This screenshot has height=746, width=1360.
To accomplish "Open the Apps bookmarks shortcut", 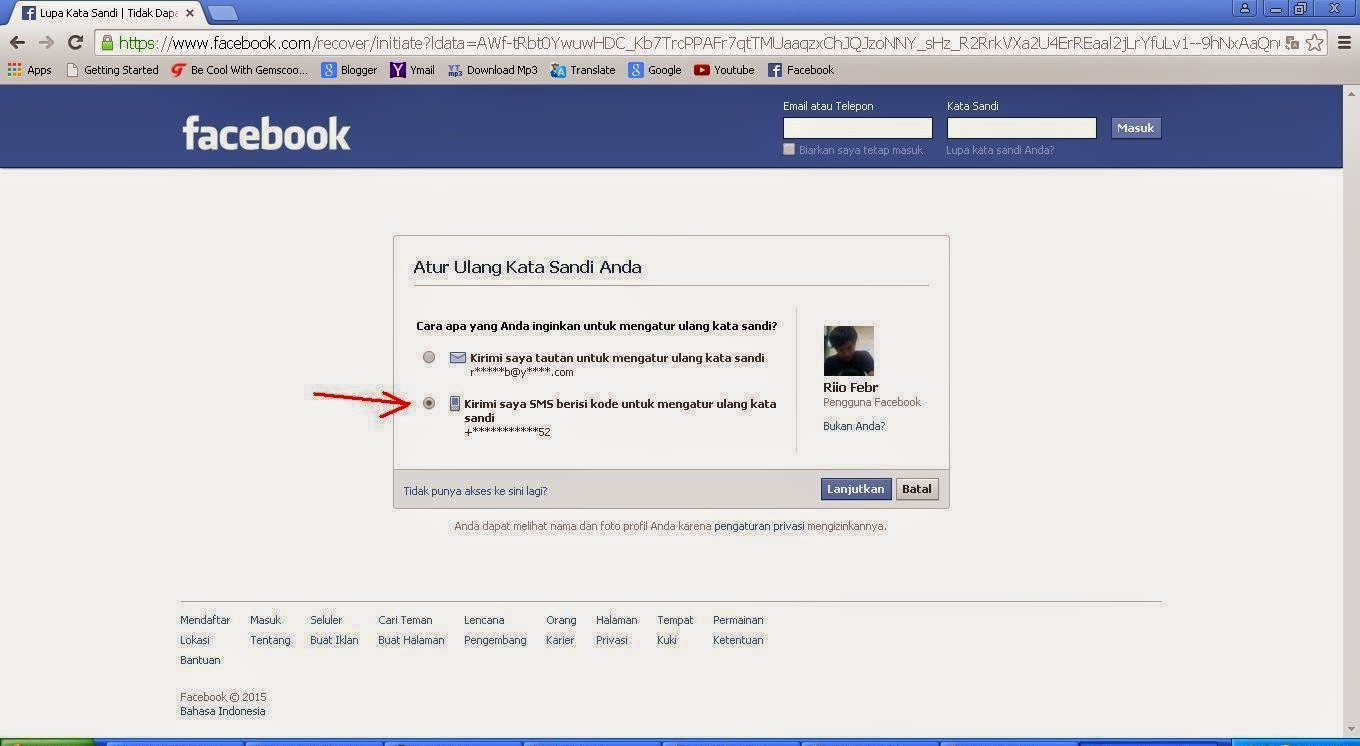I will tap(30, 70).
